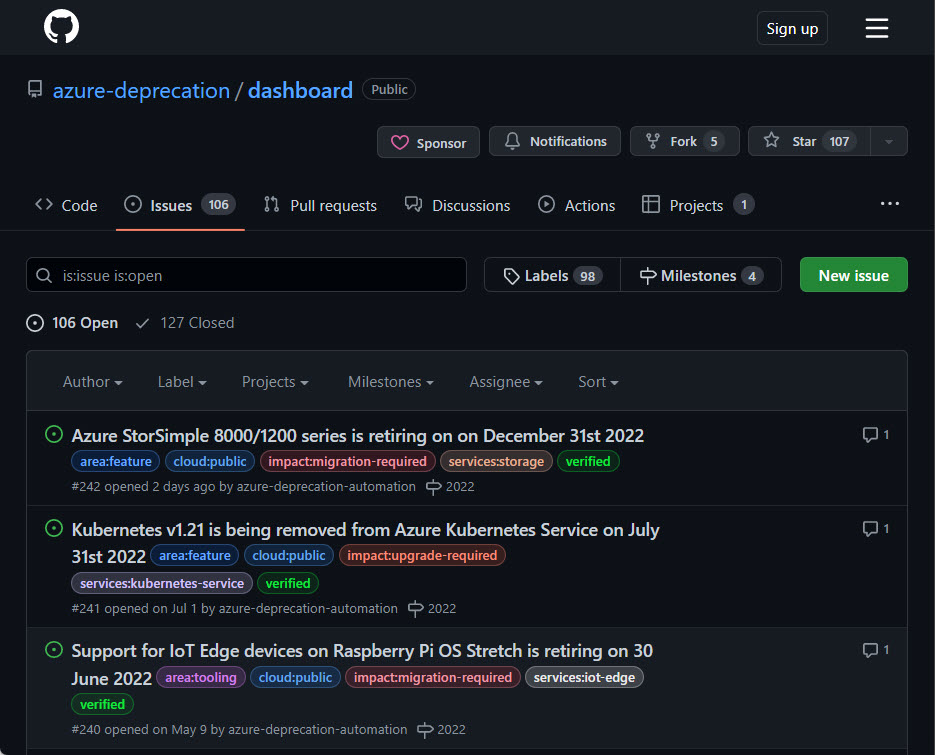The height and width of the screenshot is (755, 935).
Task: Select the Issues tab
Action: pos(180,205)
